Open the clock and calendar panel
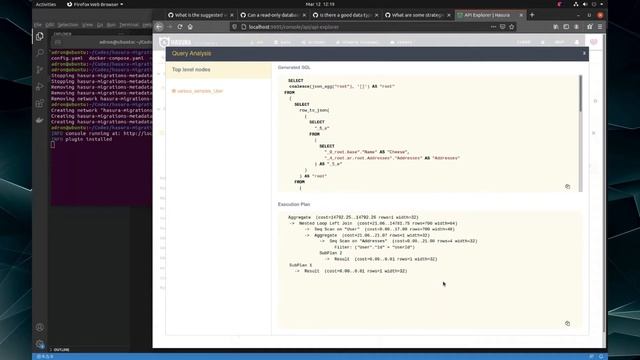Image resolution: width=640 pixels, height=360 pixels. click(x=320, y=4)
